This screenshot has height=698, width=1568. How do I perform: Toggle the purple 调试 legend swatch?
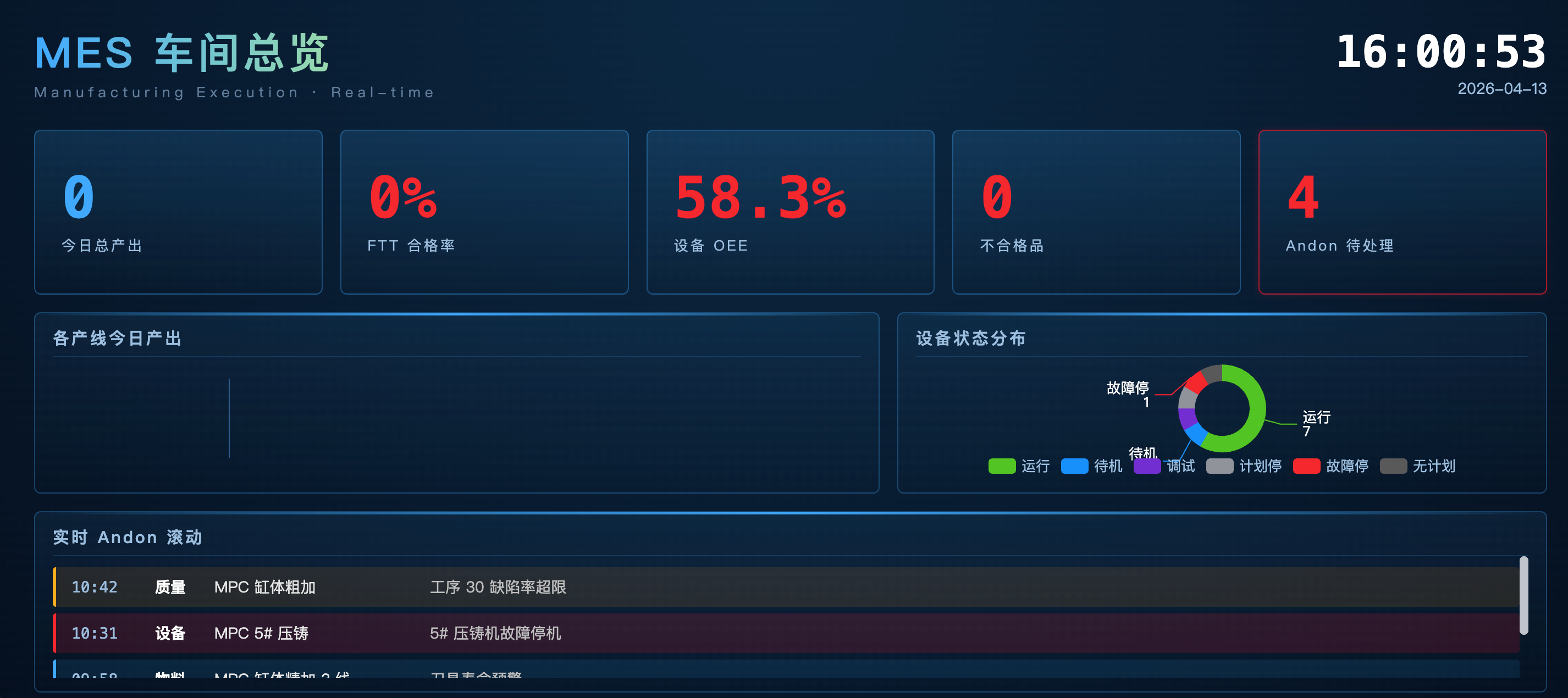click(1147, 466)
